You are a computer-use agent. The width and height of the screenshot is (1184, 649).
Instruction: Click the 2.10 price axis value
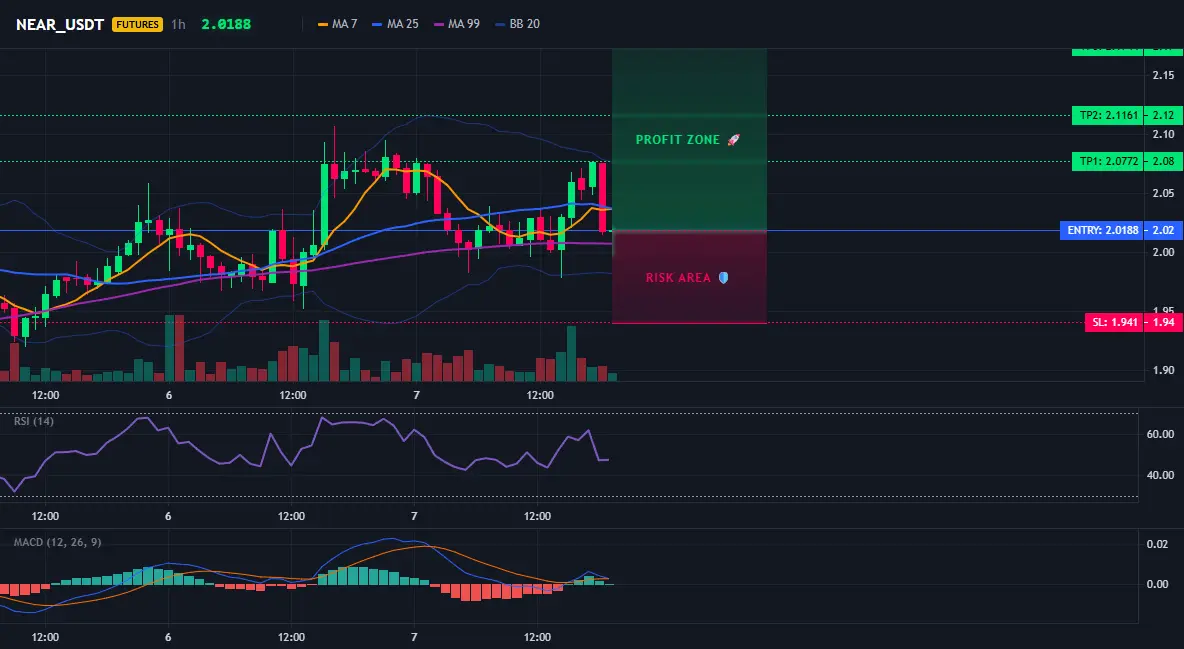[1163, 134]
